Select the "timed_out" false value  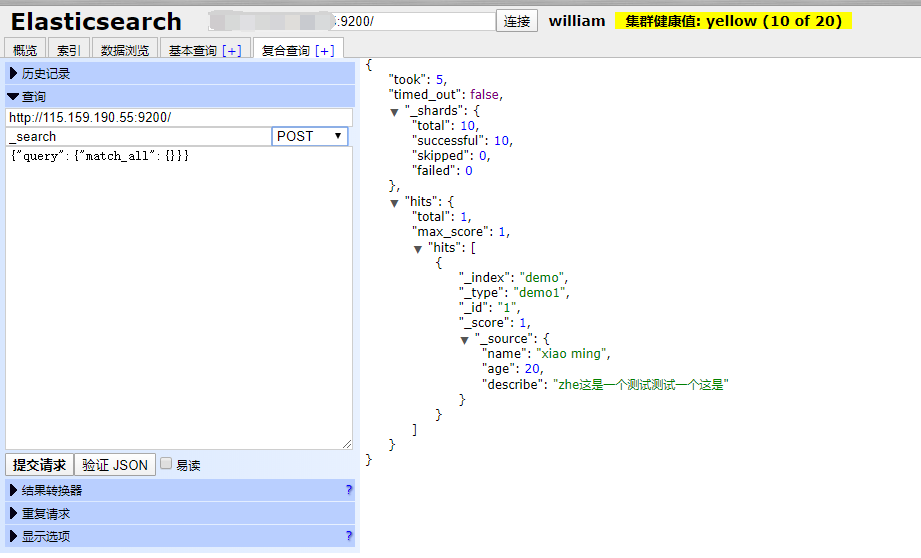point(485,95)
